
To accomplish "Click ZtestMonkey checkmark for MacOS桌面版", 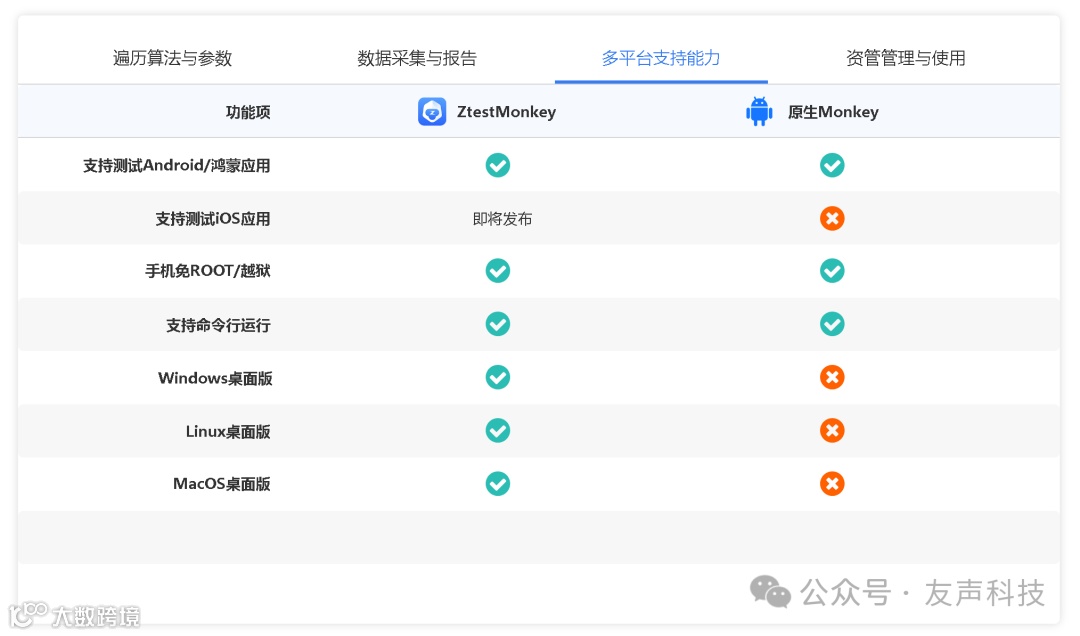I will pos(498,484).
